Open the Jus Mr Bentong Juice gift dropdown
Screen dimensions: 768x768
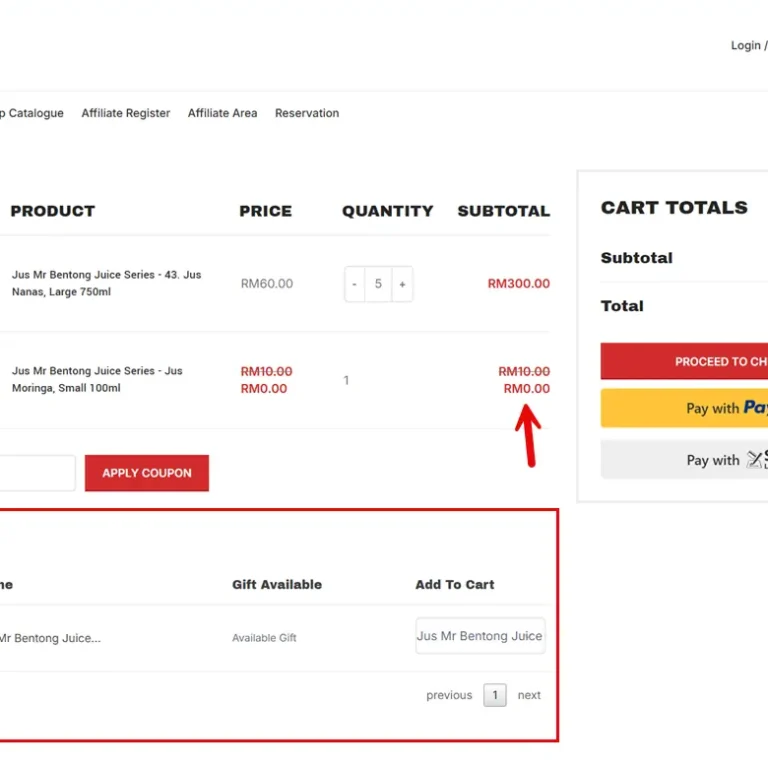pyautogui.click(x=480, y=636)
